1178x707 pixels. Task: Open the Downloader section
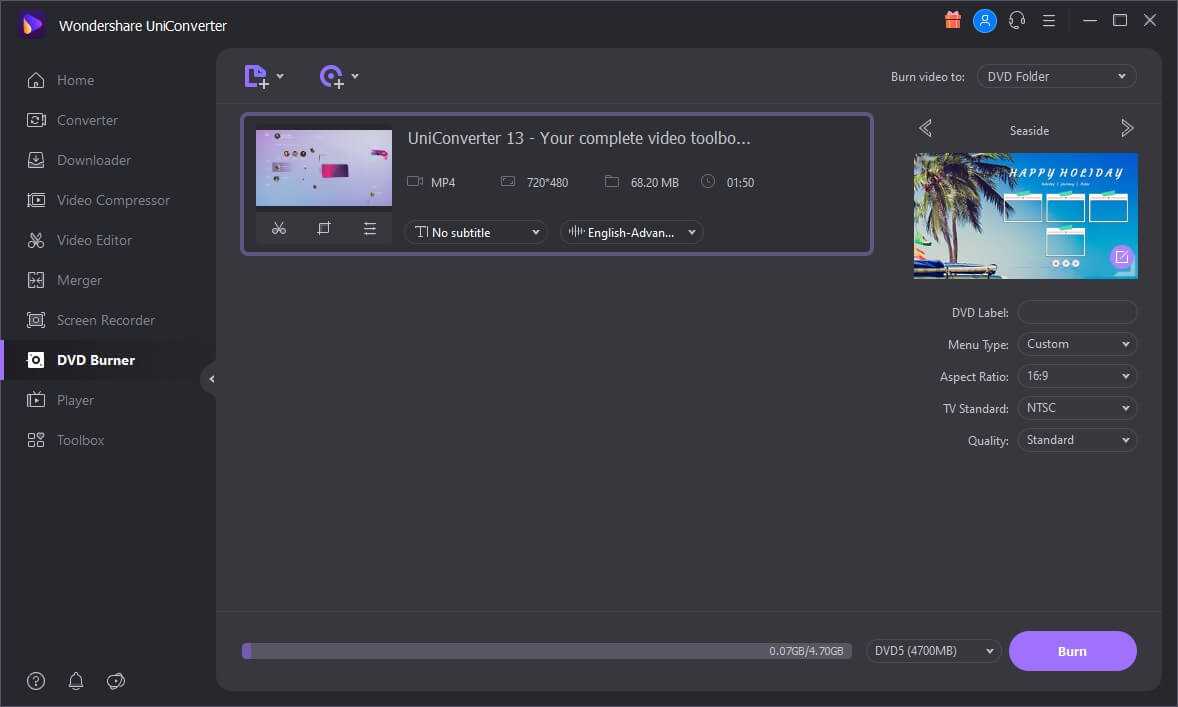pos(108,160)
